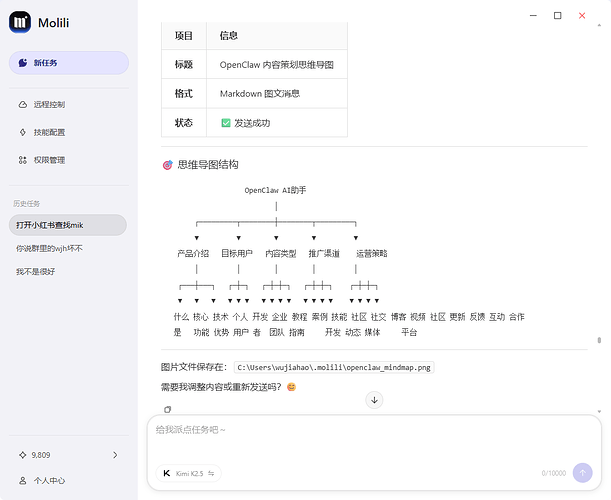The width and height of the screenshot is (611, 500).
Task: Click the 产品介绍 mind map node
Action: tap(193, 254)
